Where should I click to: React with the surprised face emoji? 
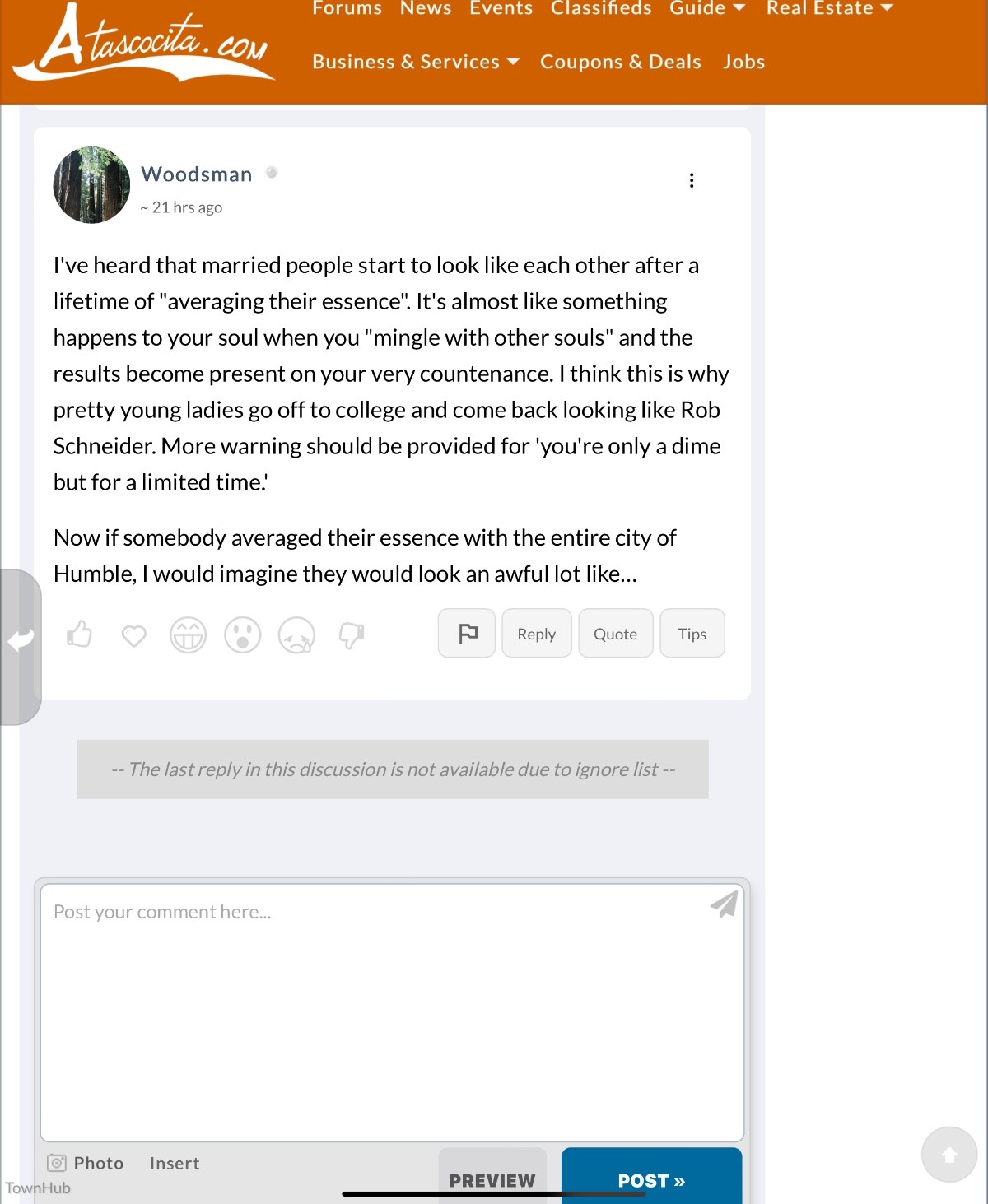point(242,635)
